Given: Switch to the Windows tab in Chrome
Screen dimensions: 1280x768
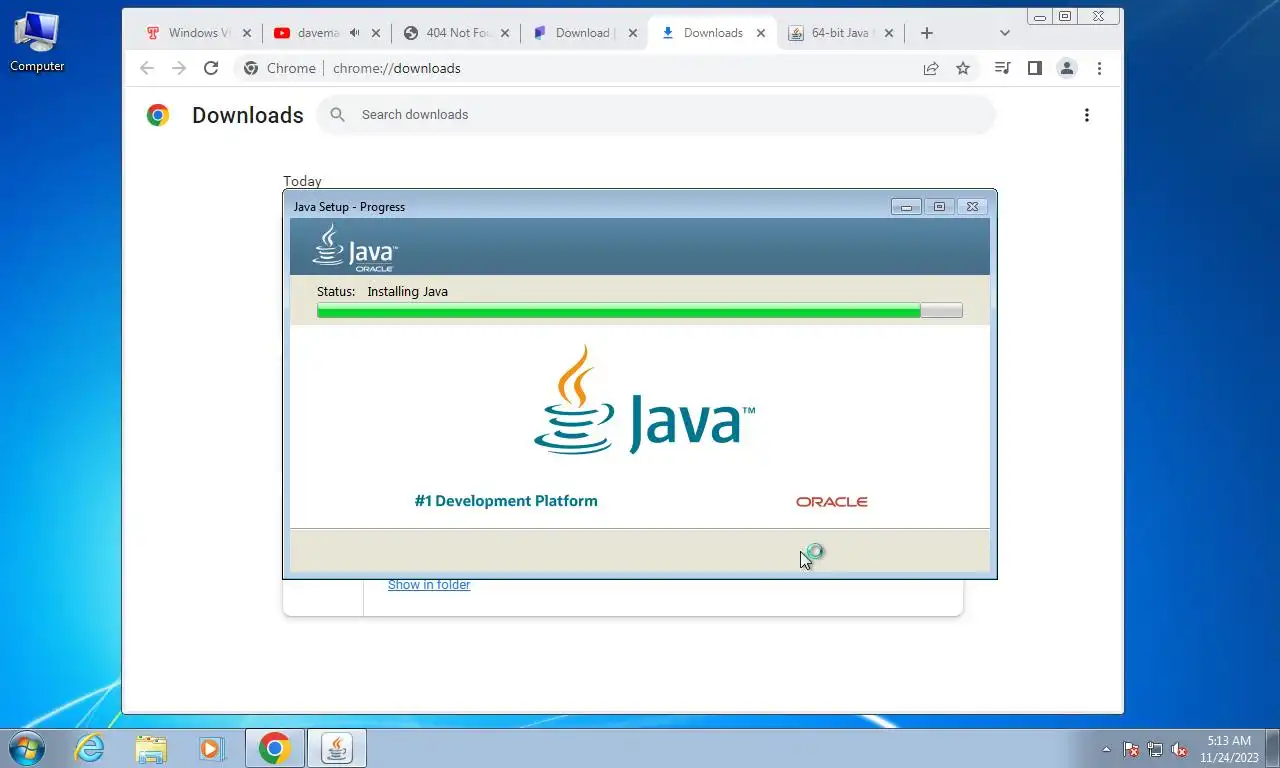Looking at the screenshot, I should (x=197, y=33).
